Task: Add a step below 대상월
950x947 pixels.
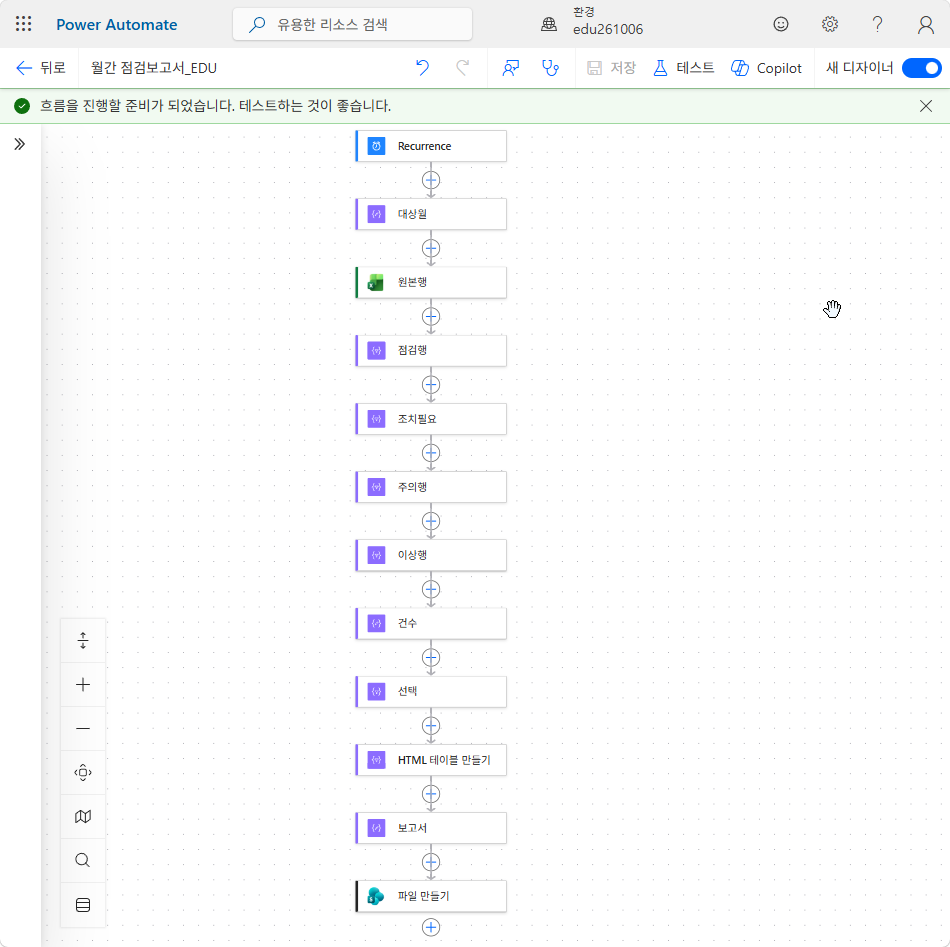Action: pyautogui.click(x=431, y=248)
